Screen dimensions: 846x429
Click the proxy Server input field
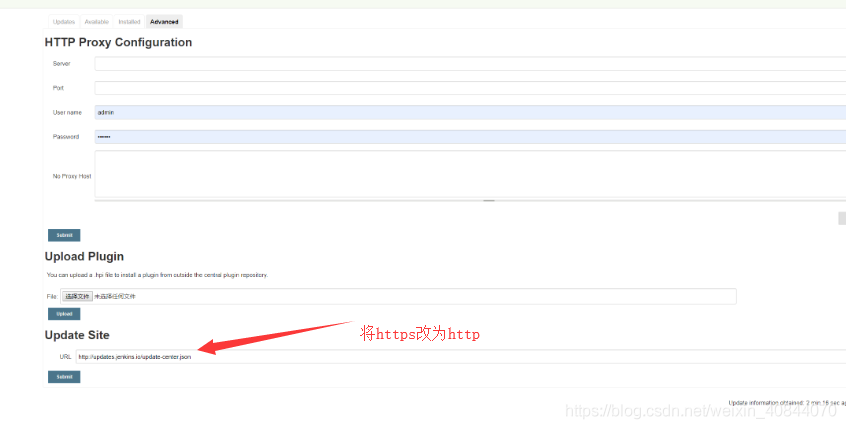point(470,64)
